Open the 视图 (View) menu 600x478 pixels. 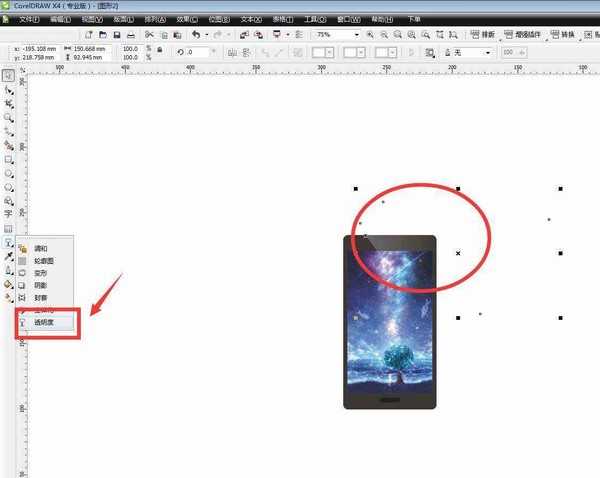(92, 19)
